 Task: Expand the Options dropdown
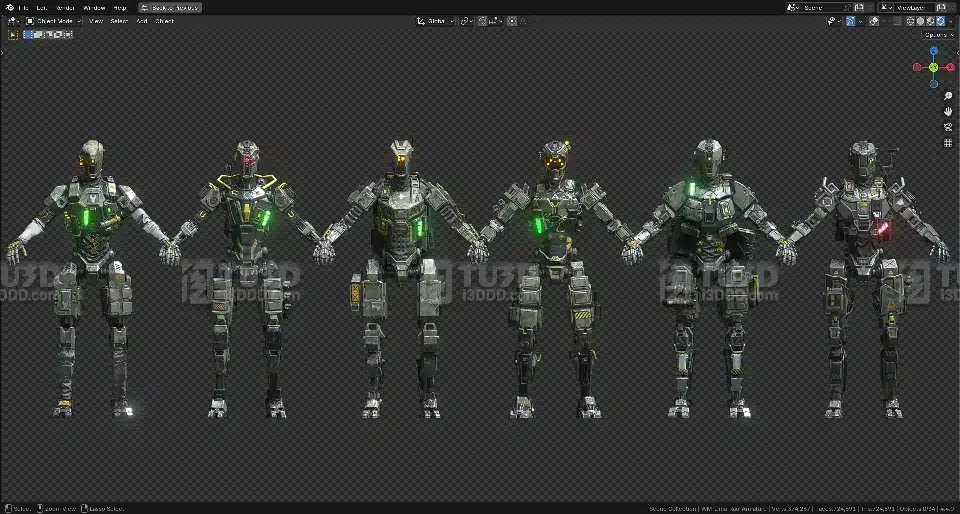[938, 34]
